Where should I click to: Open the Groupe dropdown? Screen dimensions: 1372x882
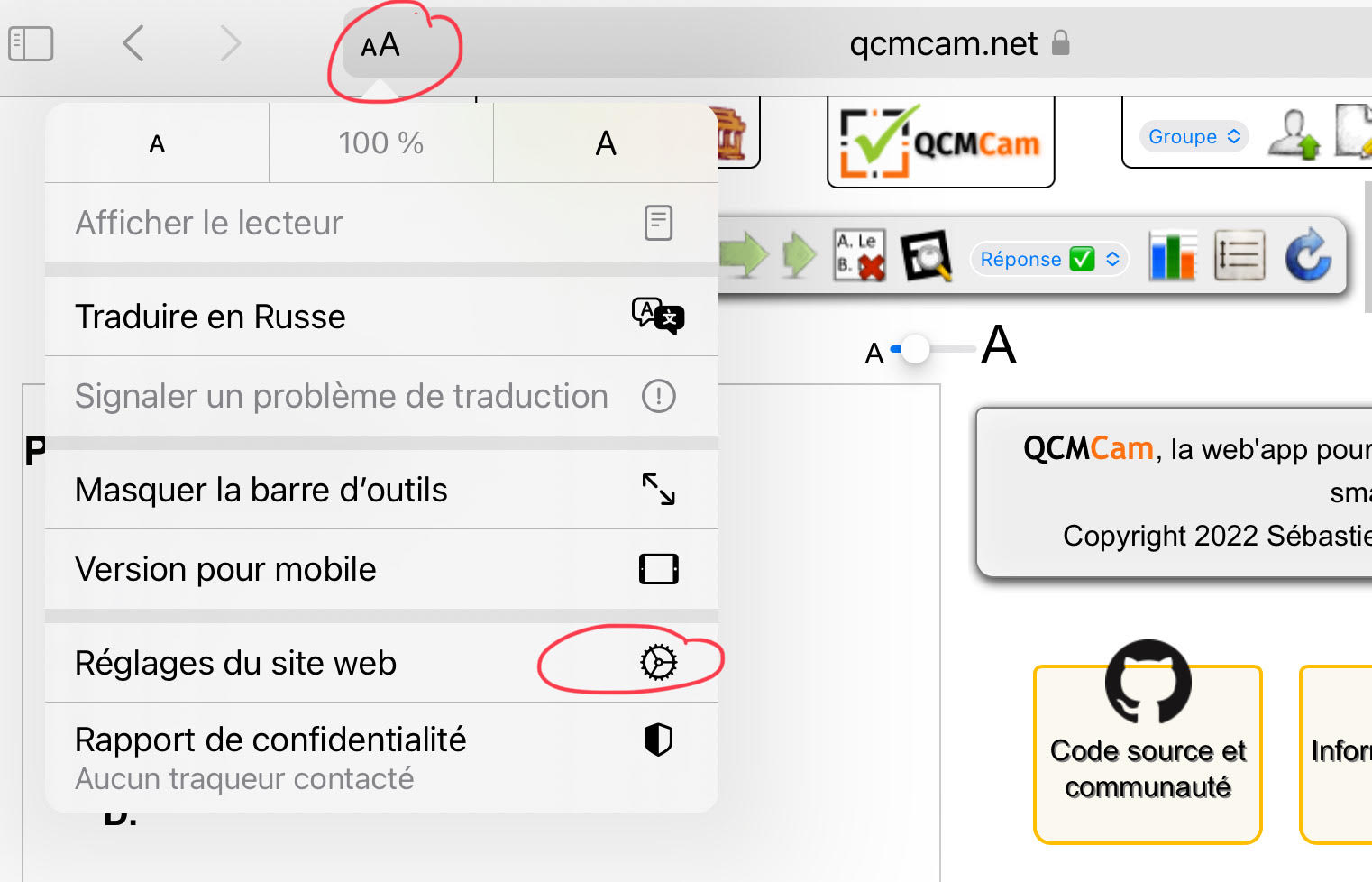(1194, 136)
